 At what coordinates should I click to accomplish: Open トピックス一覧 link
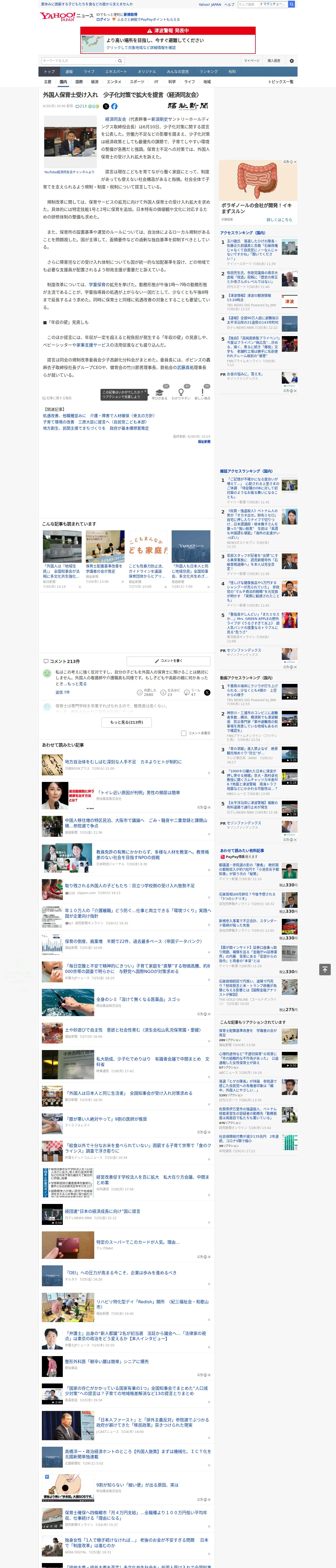[281, 82]
